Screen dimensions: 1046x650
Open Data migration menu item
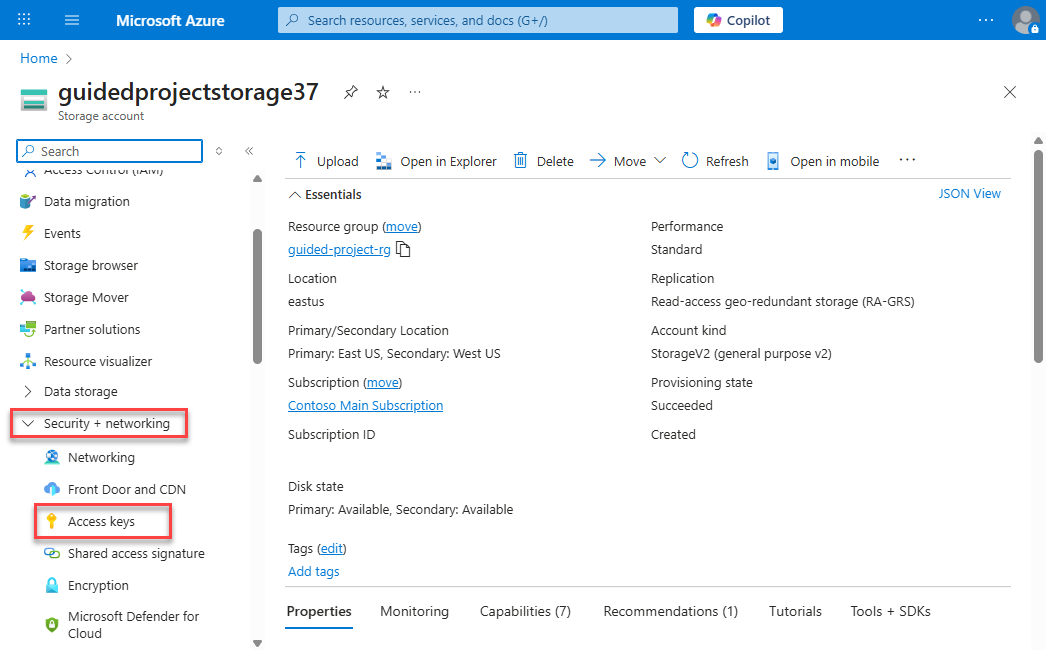click(x=75, y=202)
